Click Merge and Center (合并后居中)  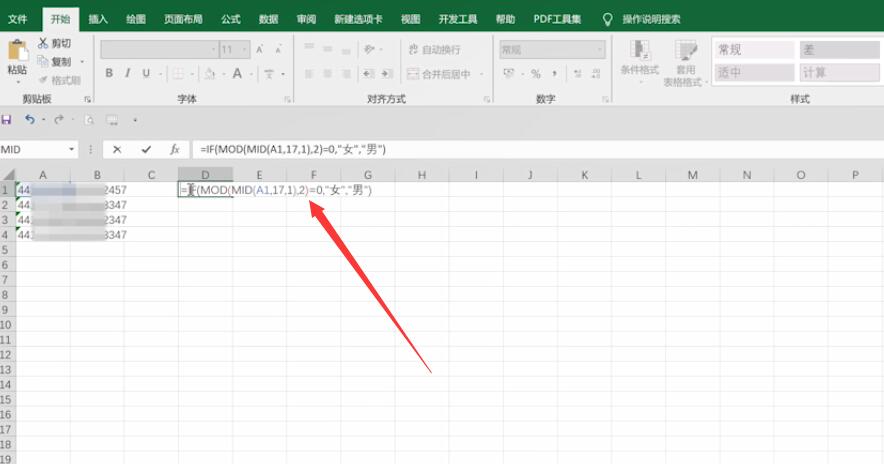click(439, 74)
